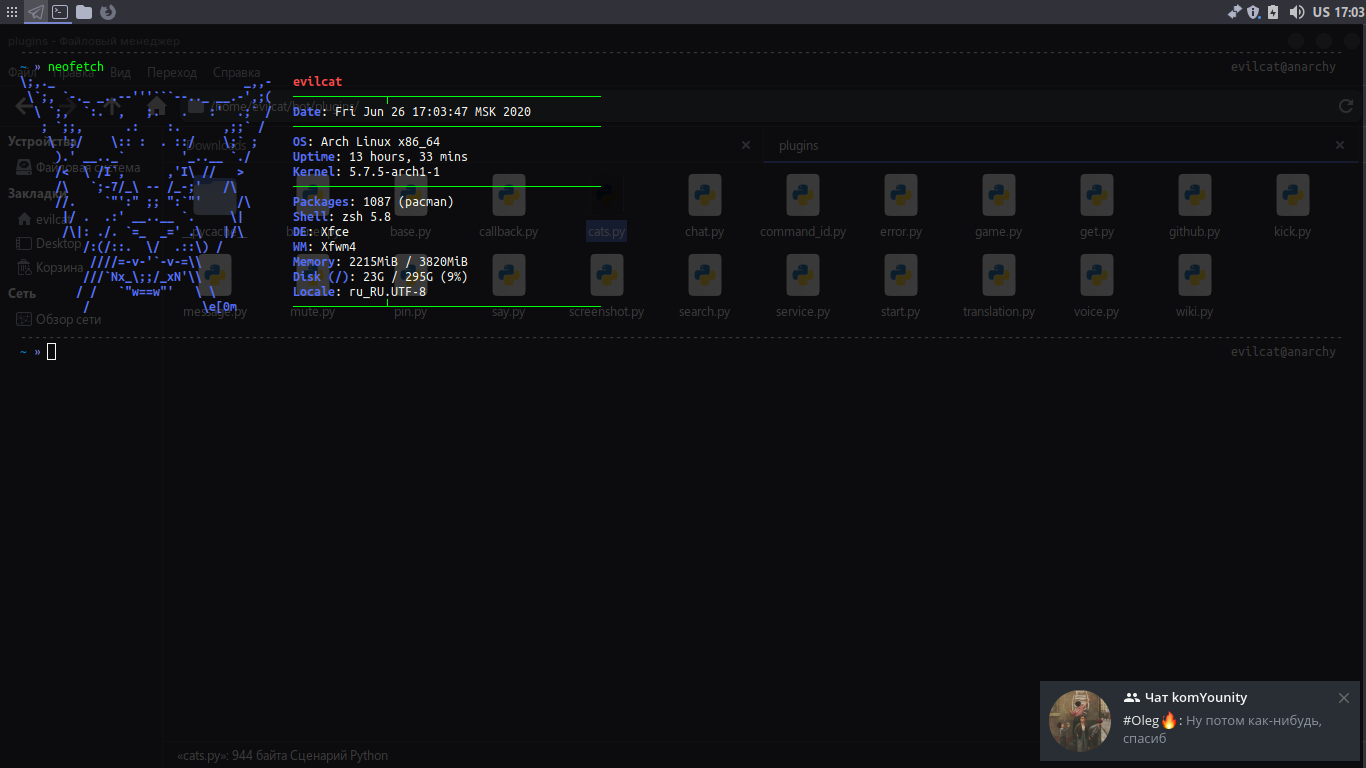This screenshot has width=1366, height=768.
Task: Go forward using the file manager's right arrow
Action: click(68, 106)
